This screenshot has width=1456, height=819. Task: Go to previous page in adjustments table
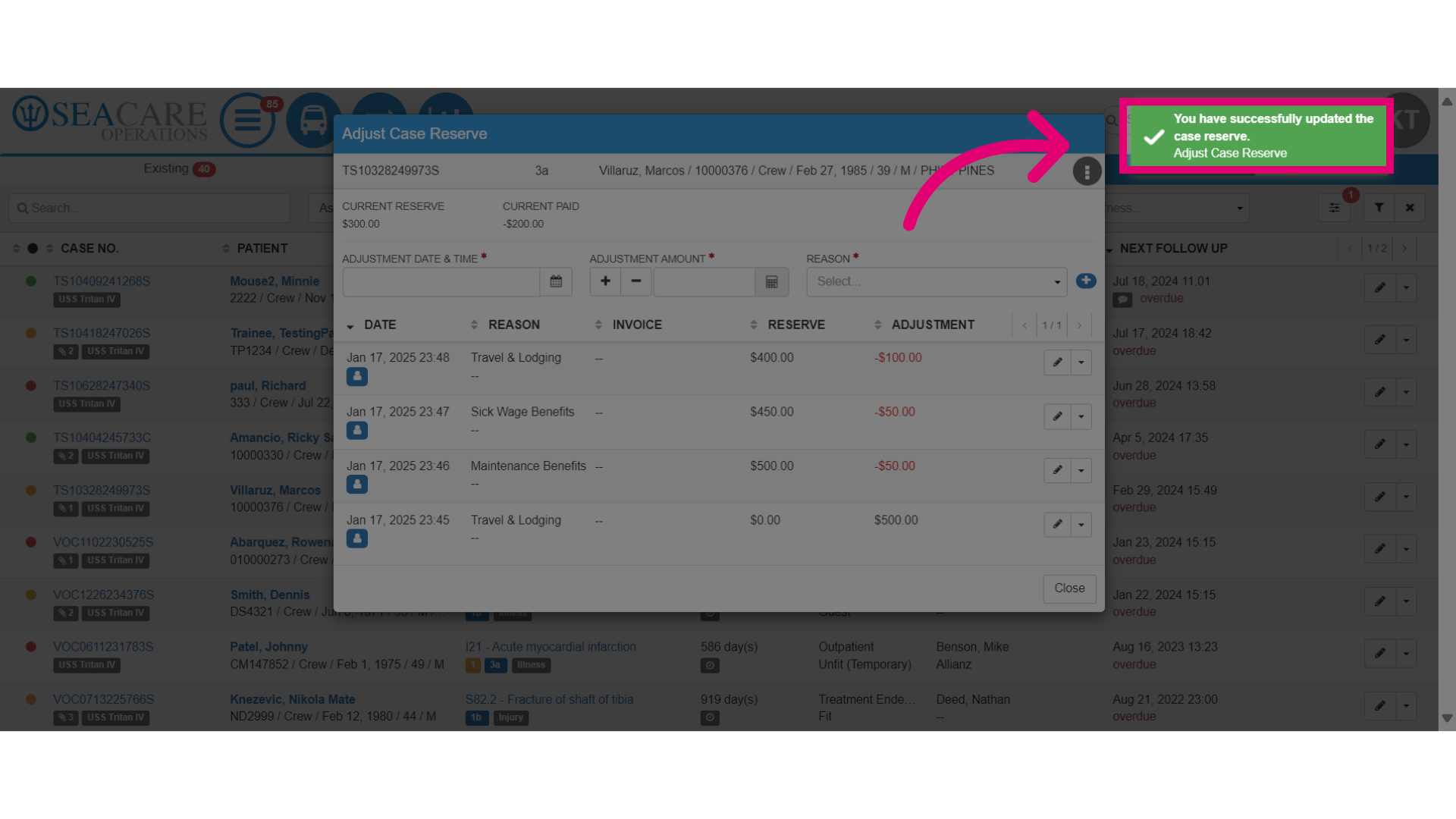pyautogui.click(x=1025, y=325)
